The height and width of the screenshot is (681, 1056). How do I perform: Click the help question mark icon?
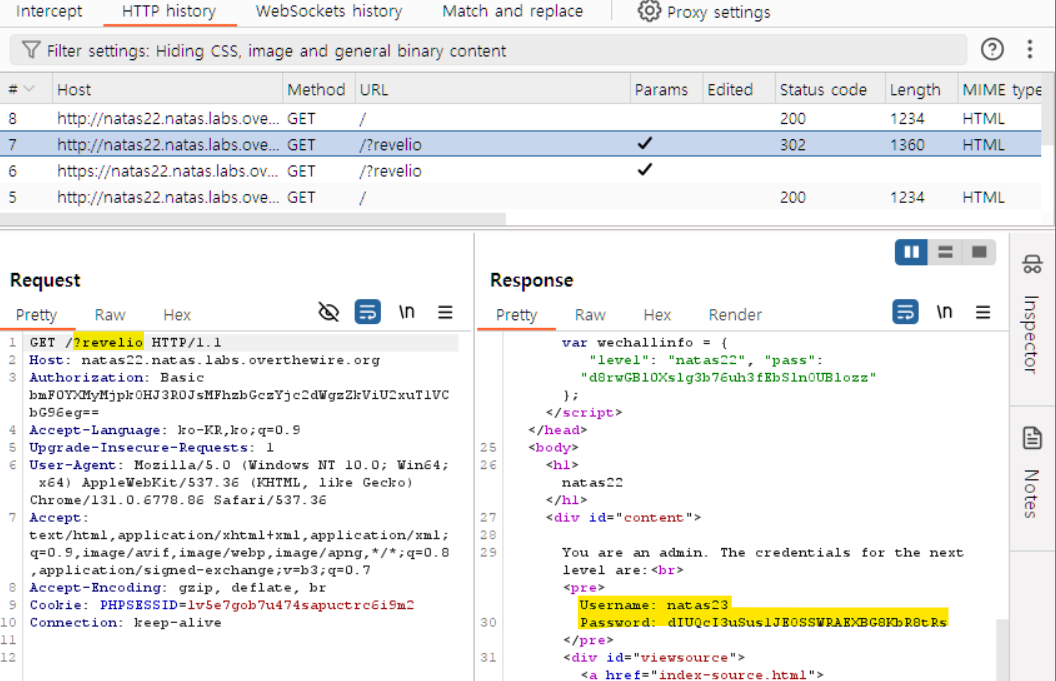(991, 49)
